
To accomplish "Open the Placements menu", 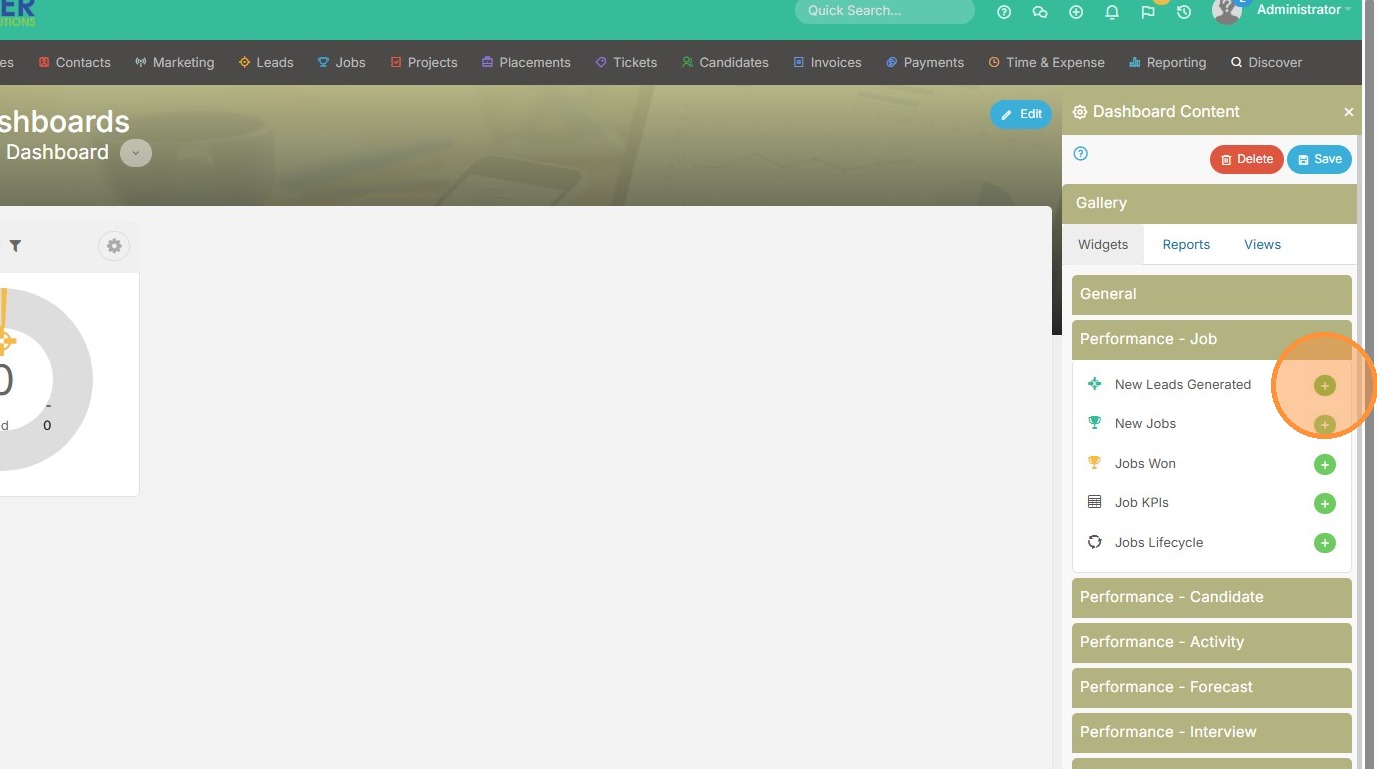I will (526, 62).
